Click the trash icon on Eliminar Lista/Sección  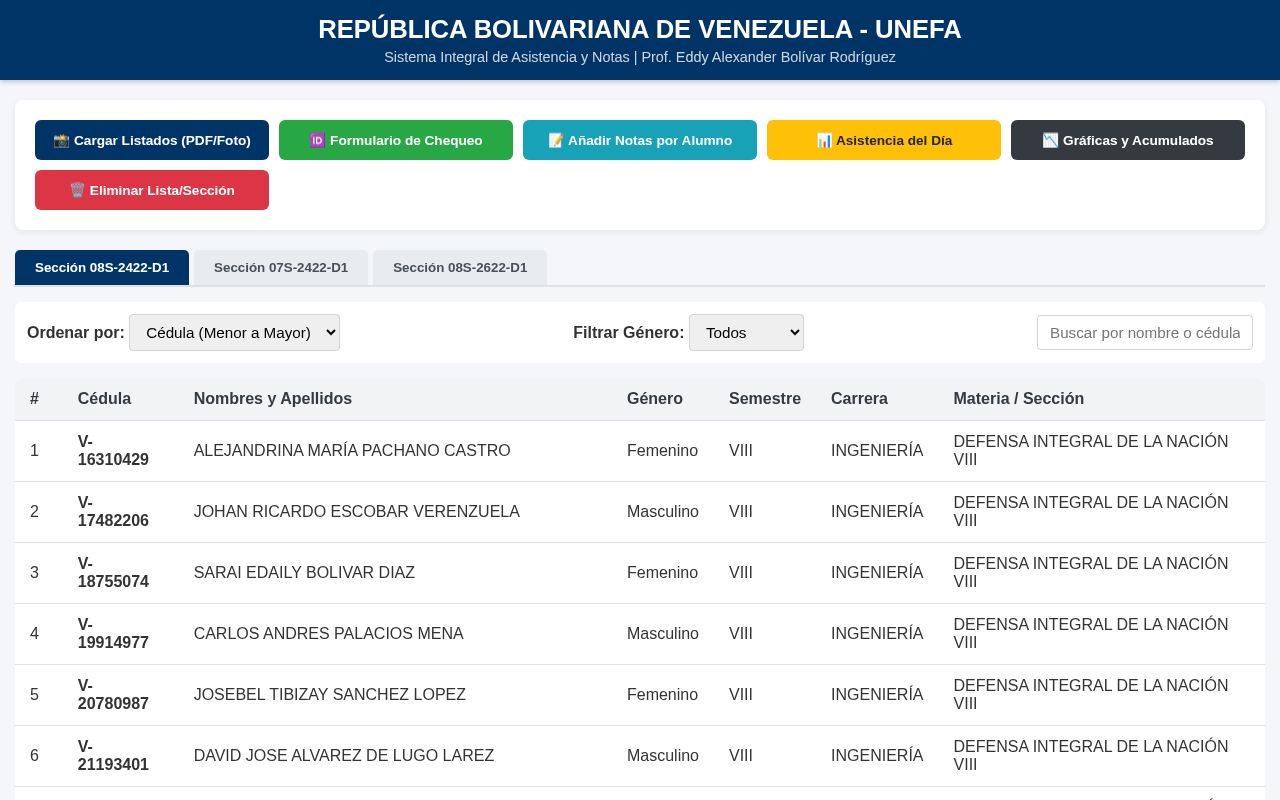pyautogui.click(x=77, y=190)
